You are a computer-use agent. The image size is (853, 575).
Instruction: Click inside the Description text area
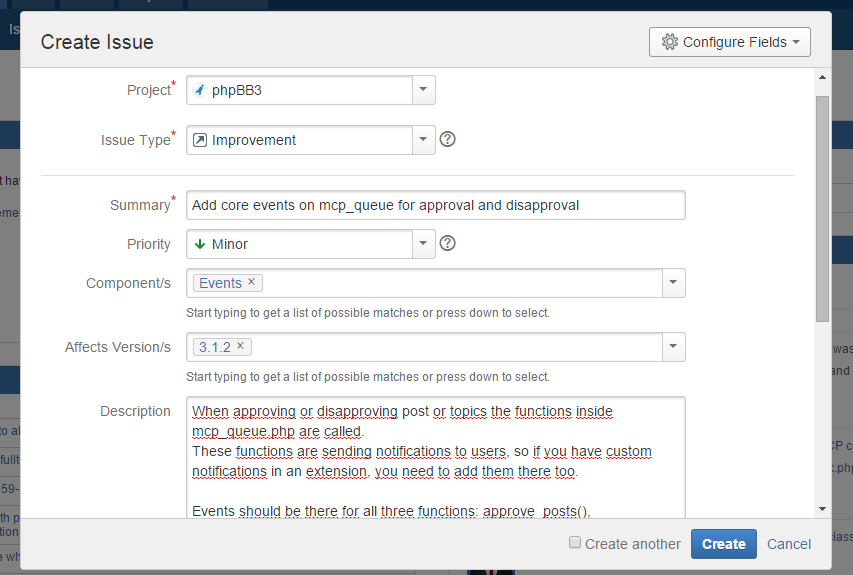[x=436, y=457]
